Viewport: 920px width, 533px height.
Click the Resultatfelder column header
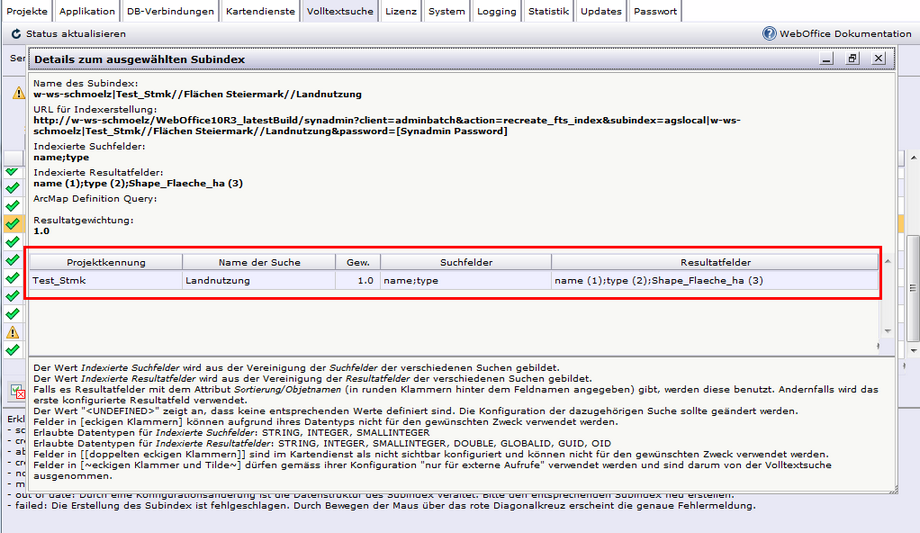(x=715, y=262)
